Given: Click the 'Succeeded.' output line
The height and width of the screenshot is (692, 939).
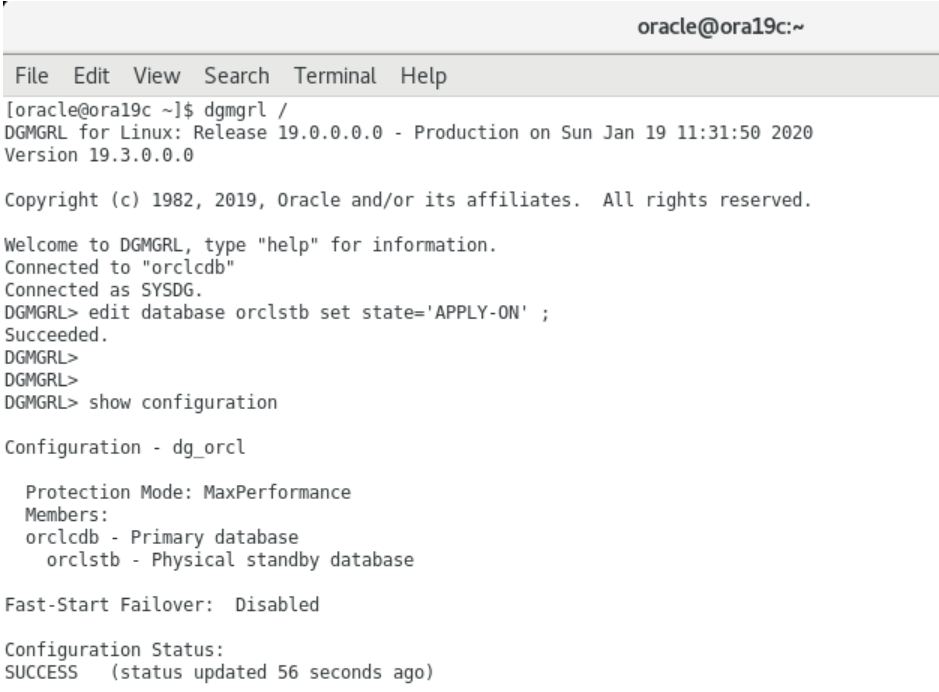Looking at the screenshot, I should tap(56, 335).
